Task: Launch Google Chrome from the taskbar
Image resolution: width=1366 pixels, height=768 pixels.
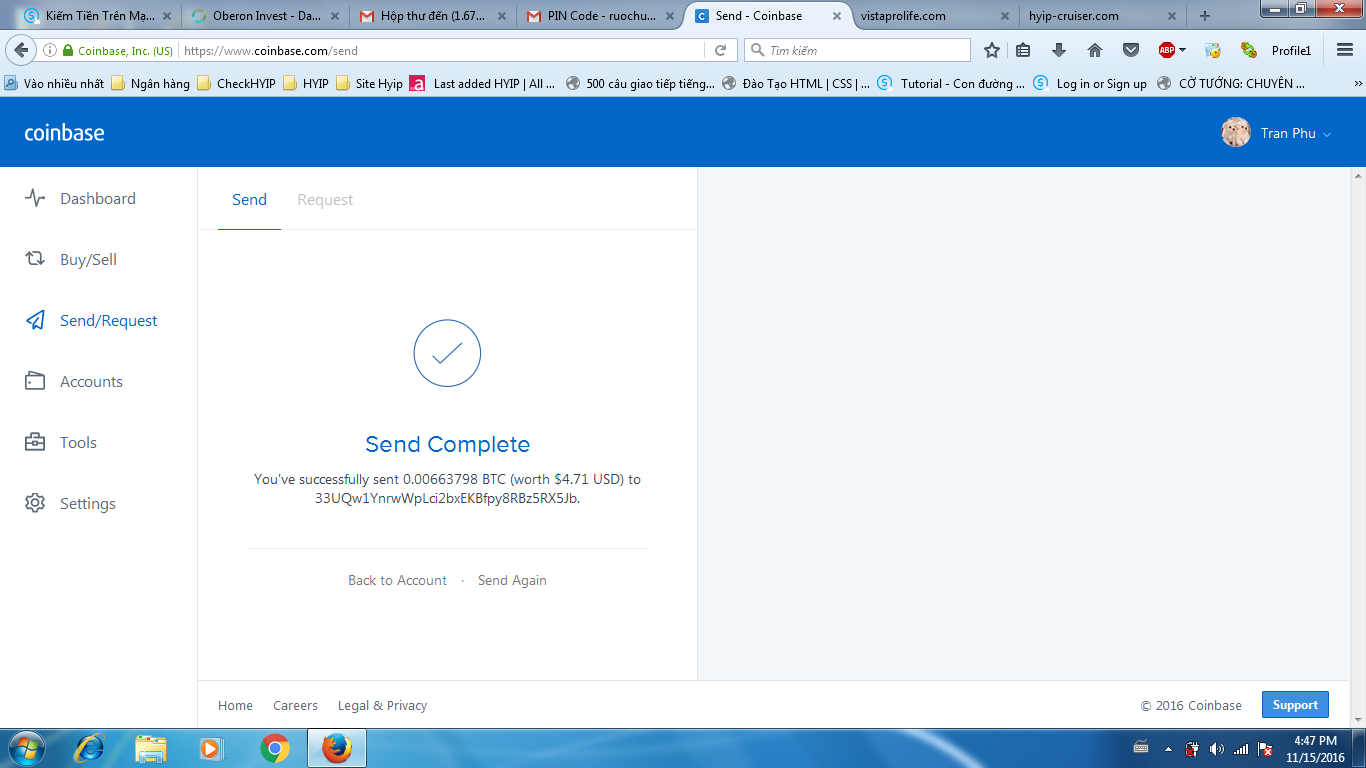Action: click(x=275, y=748)
